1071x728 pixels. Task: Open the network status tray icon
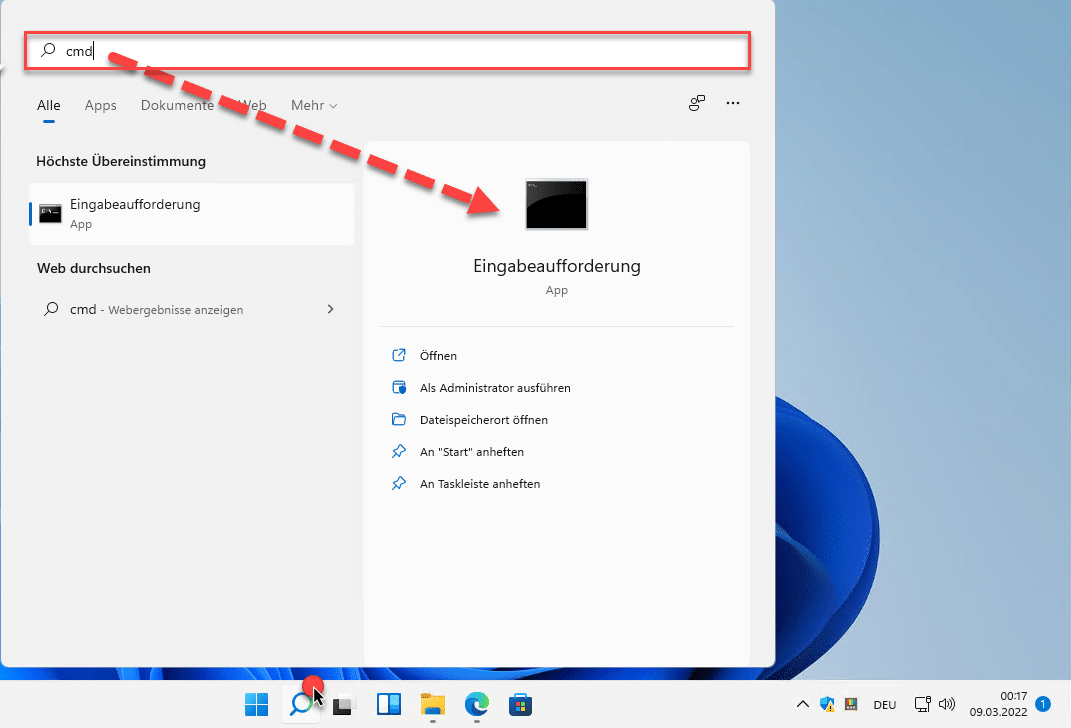(x=923, y=704)
